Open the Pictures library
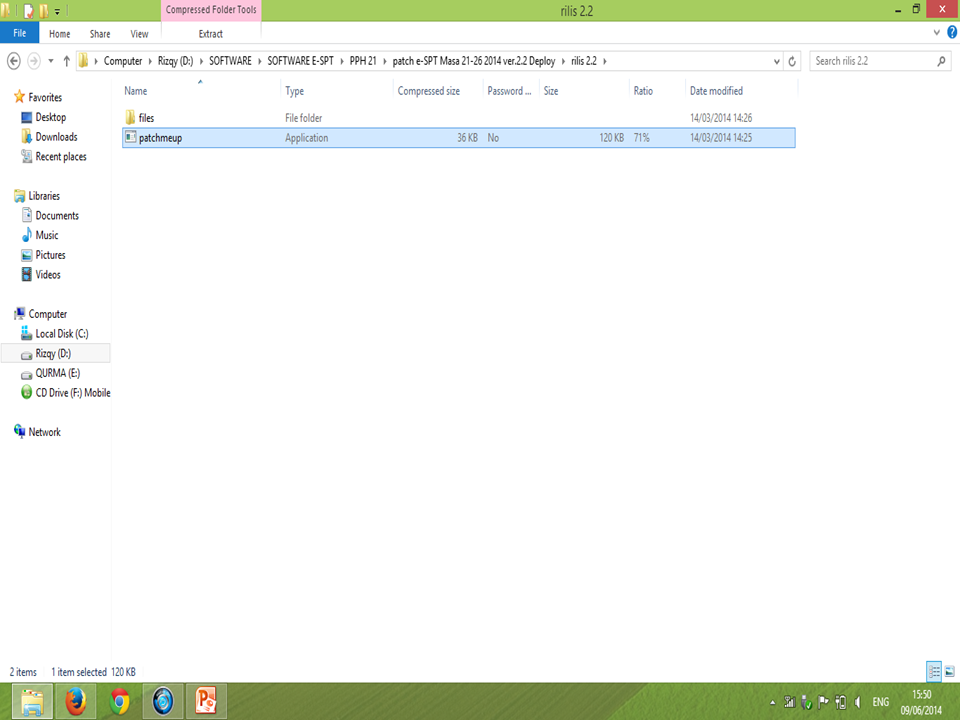960x720 pixels. click(50, 255)
